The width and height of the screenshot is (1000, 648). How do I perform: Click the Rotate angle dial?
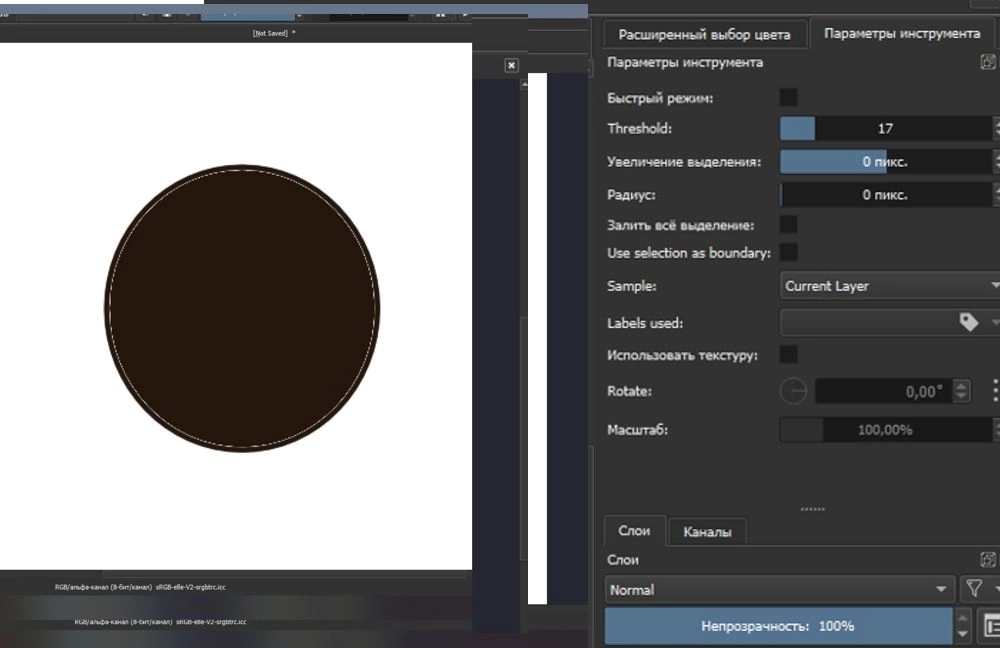click(793, 391)
